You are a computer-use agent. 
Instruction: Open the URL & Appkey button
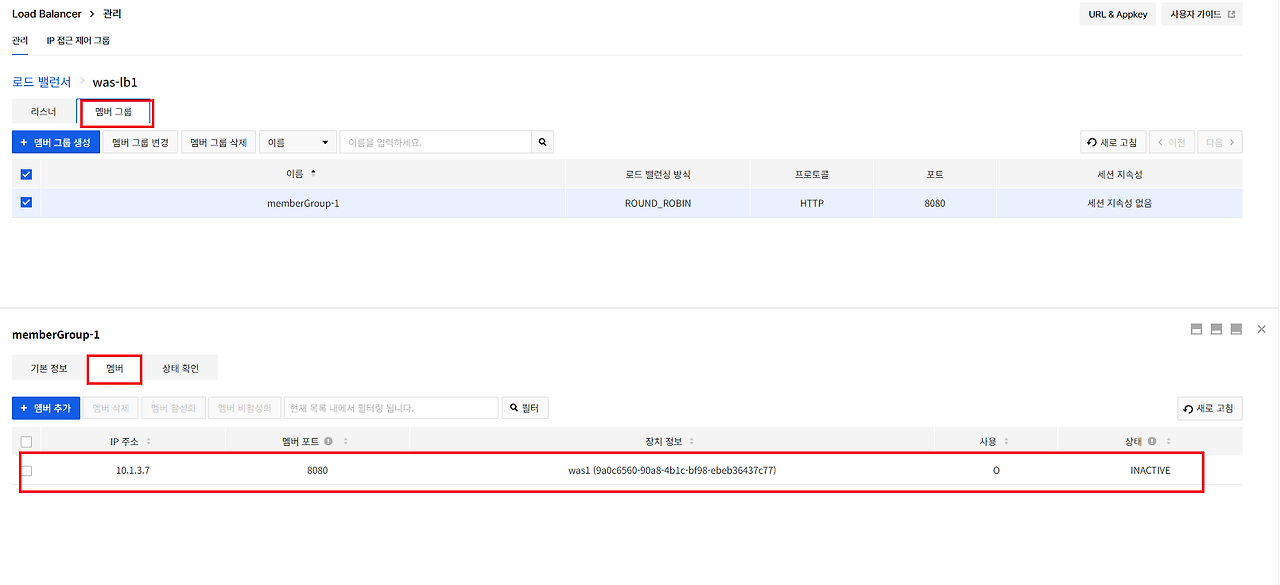click(1117, 14)
